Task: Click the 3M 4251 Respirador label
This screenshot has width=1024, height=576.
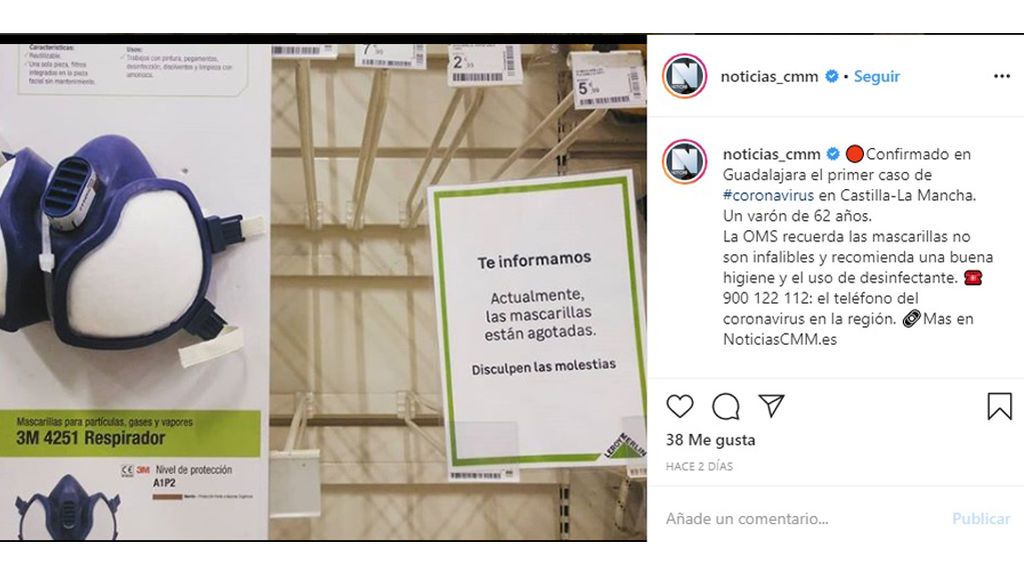Action: [x=91, y=438]
